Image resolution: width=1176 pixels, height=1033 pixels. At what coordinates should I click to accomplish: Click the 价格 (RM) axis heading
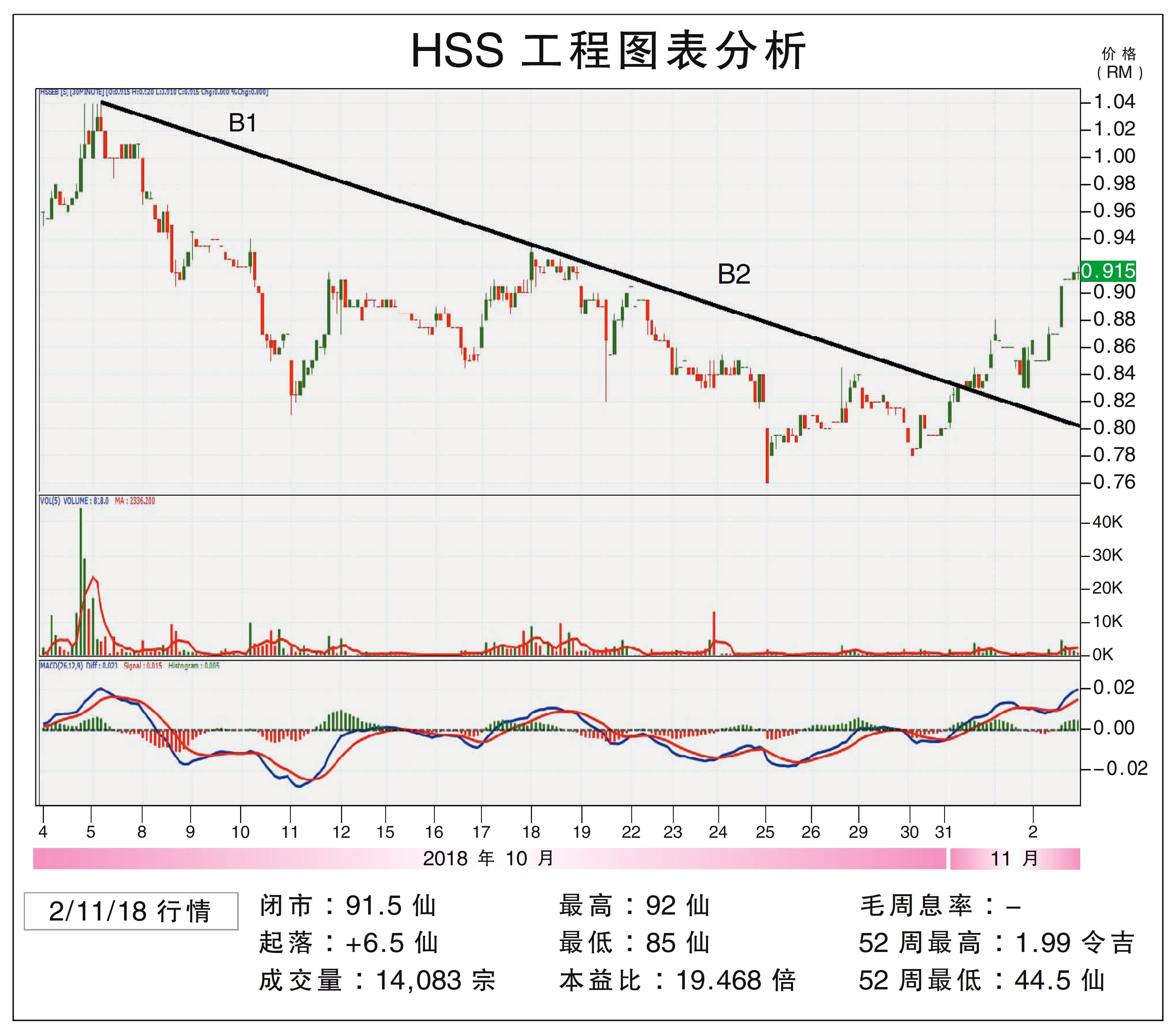click(1119, 63)
